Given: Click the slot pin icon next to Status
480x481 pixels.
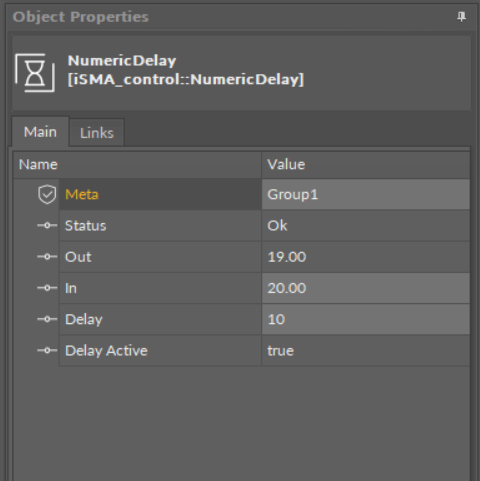Looking at the screenshot, I should click(x=47, y=226).
